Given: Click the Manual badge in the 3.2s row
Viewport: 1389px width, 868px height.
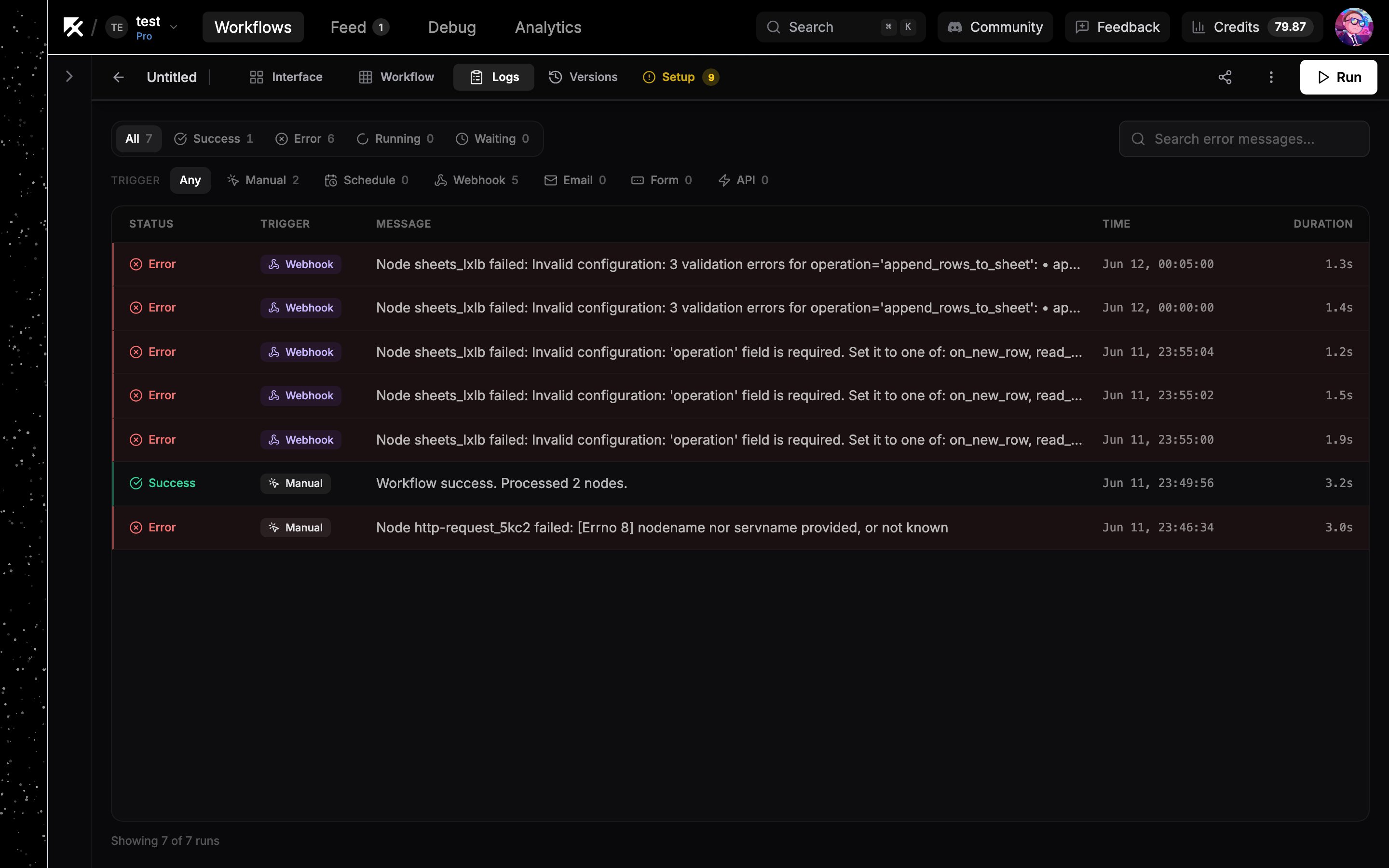Looking at the screenshot, I should click(296, 483).
